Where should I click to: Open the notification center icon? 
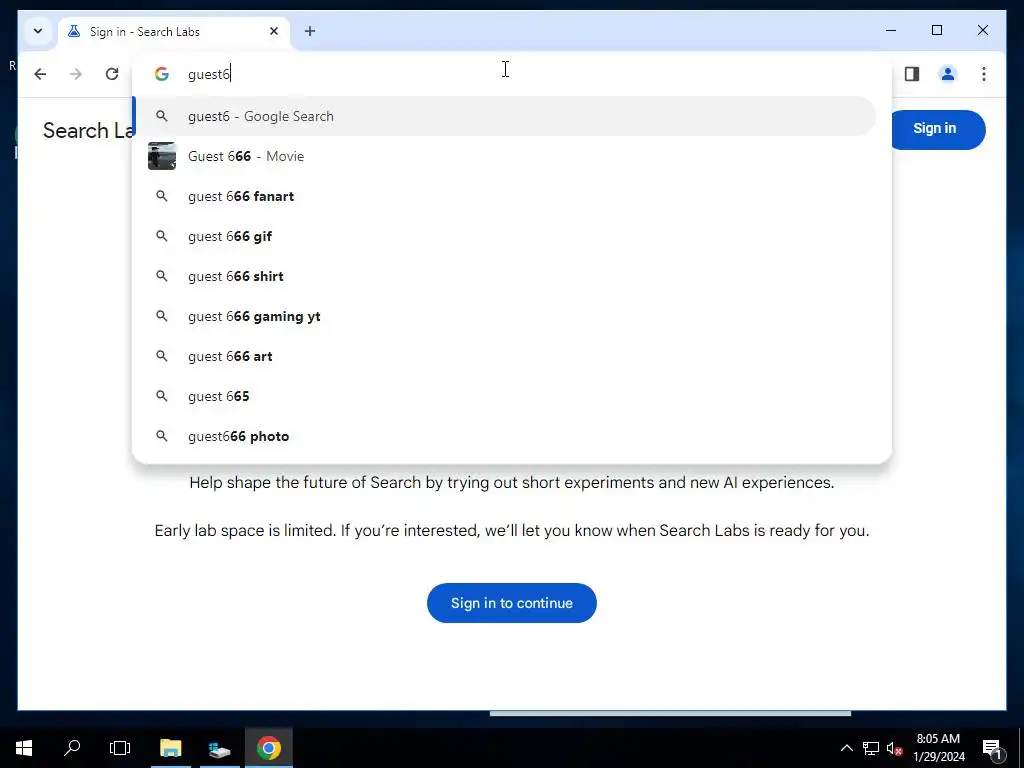(x=992, y=749)
